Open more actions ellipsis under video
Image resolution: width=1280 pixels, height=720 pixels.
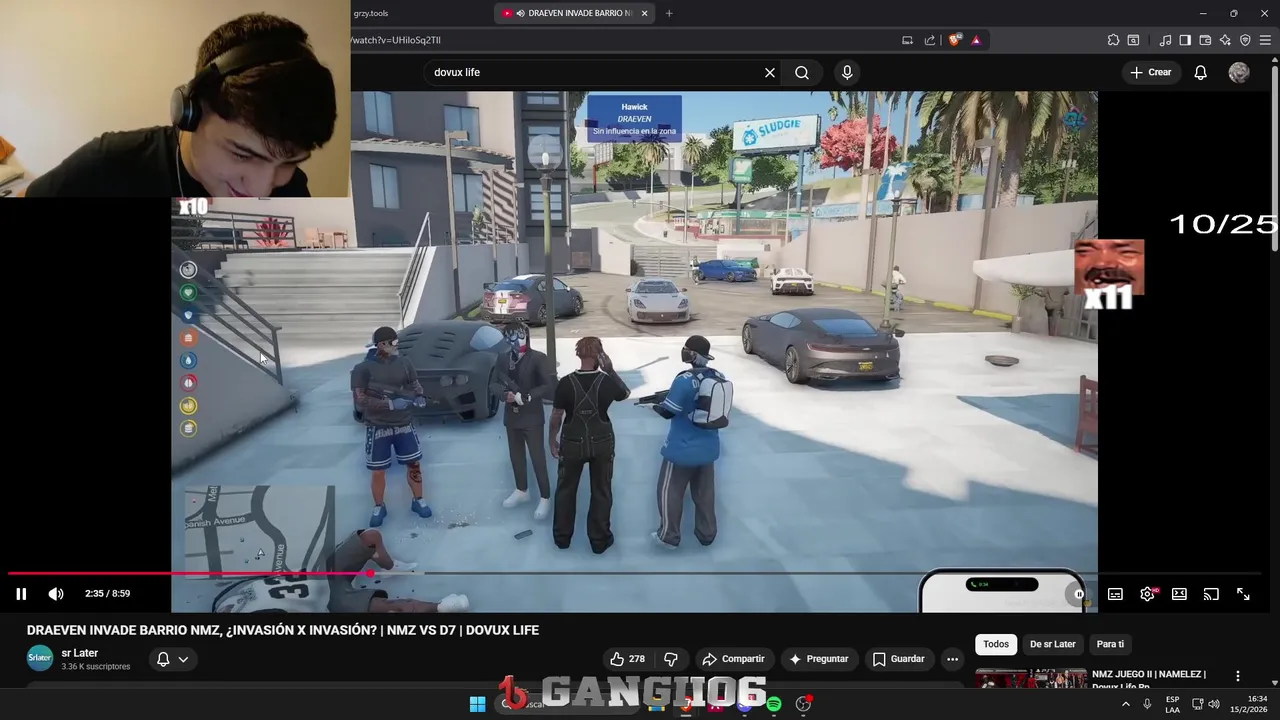coord(952,659)
